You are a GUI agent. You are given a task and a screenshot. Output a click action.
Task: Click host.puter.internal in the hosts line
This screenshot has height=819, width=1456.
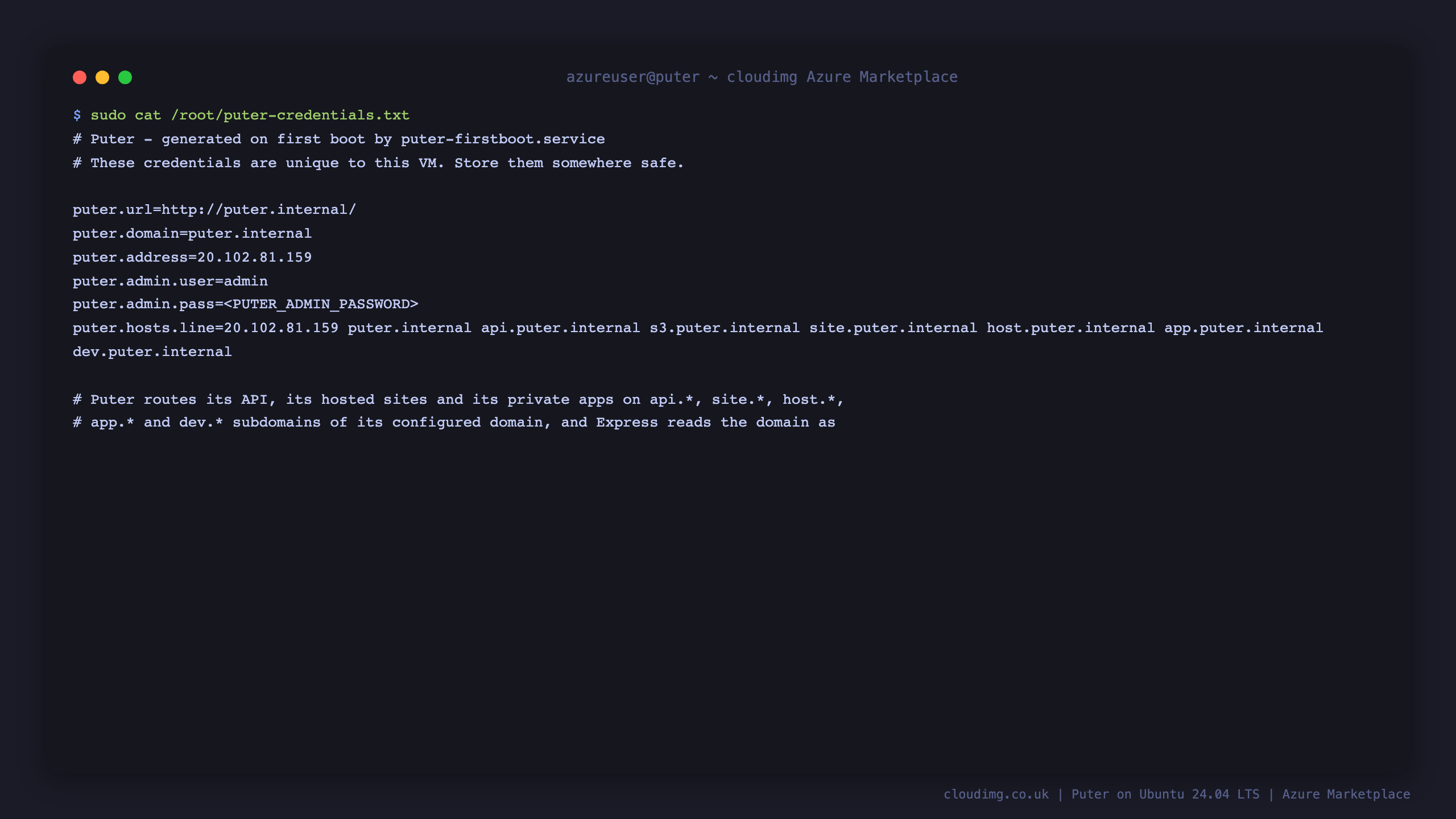1070,328
